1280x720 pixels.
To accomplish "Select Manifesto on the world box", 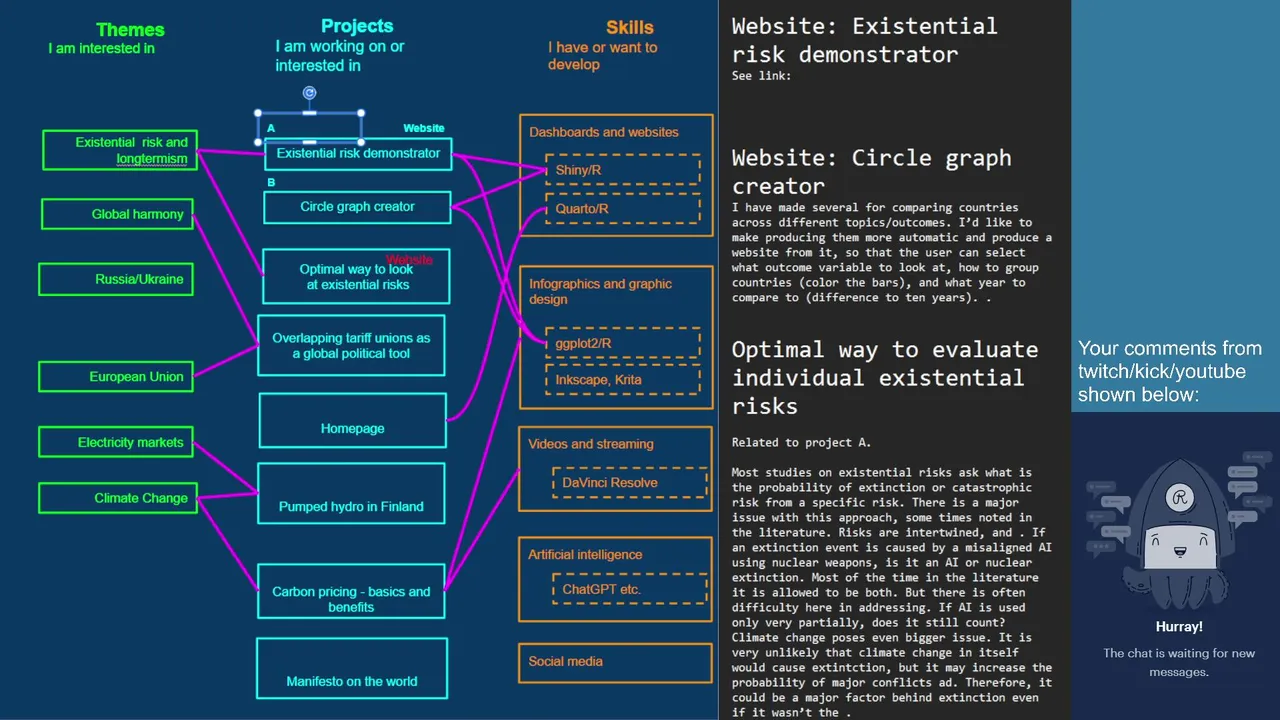I will (x=351, y=667).
